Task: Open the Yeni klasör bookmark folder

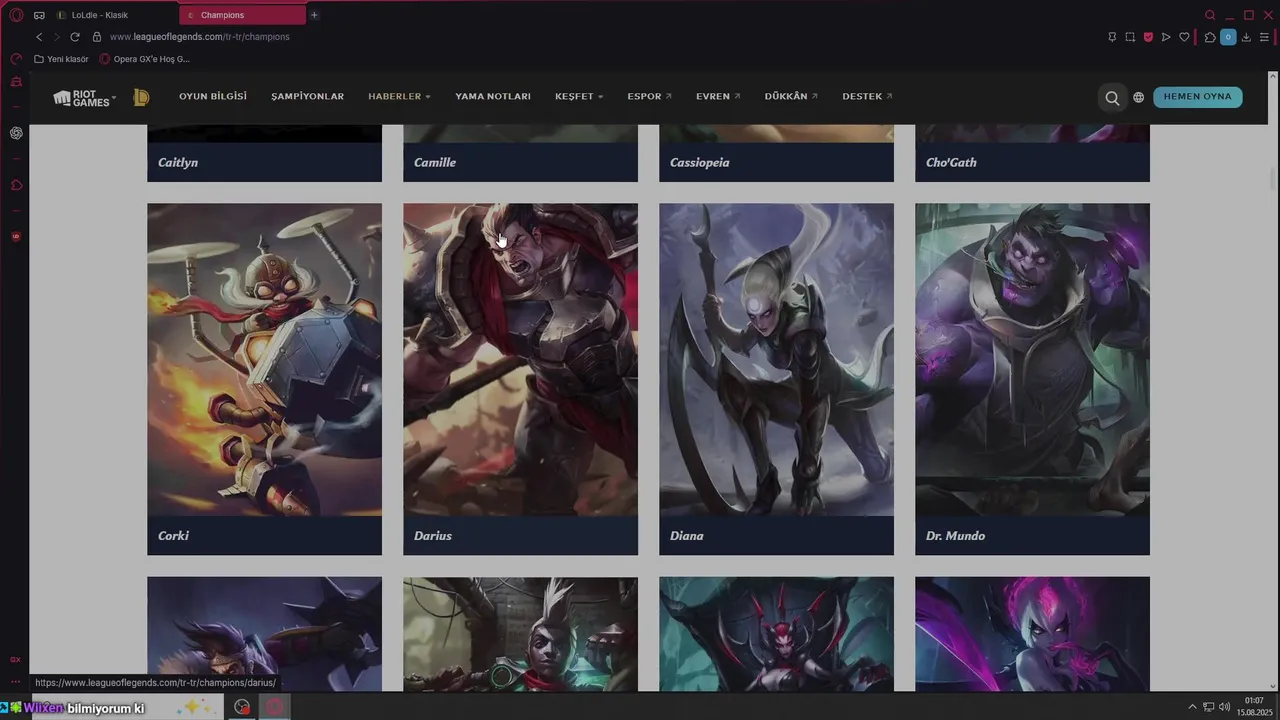Action: click(61, 59)
